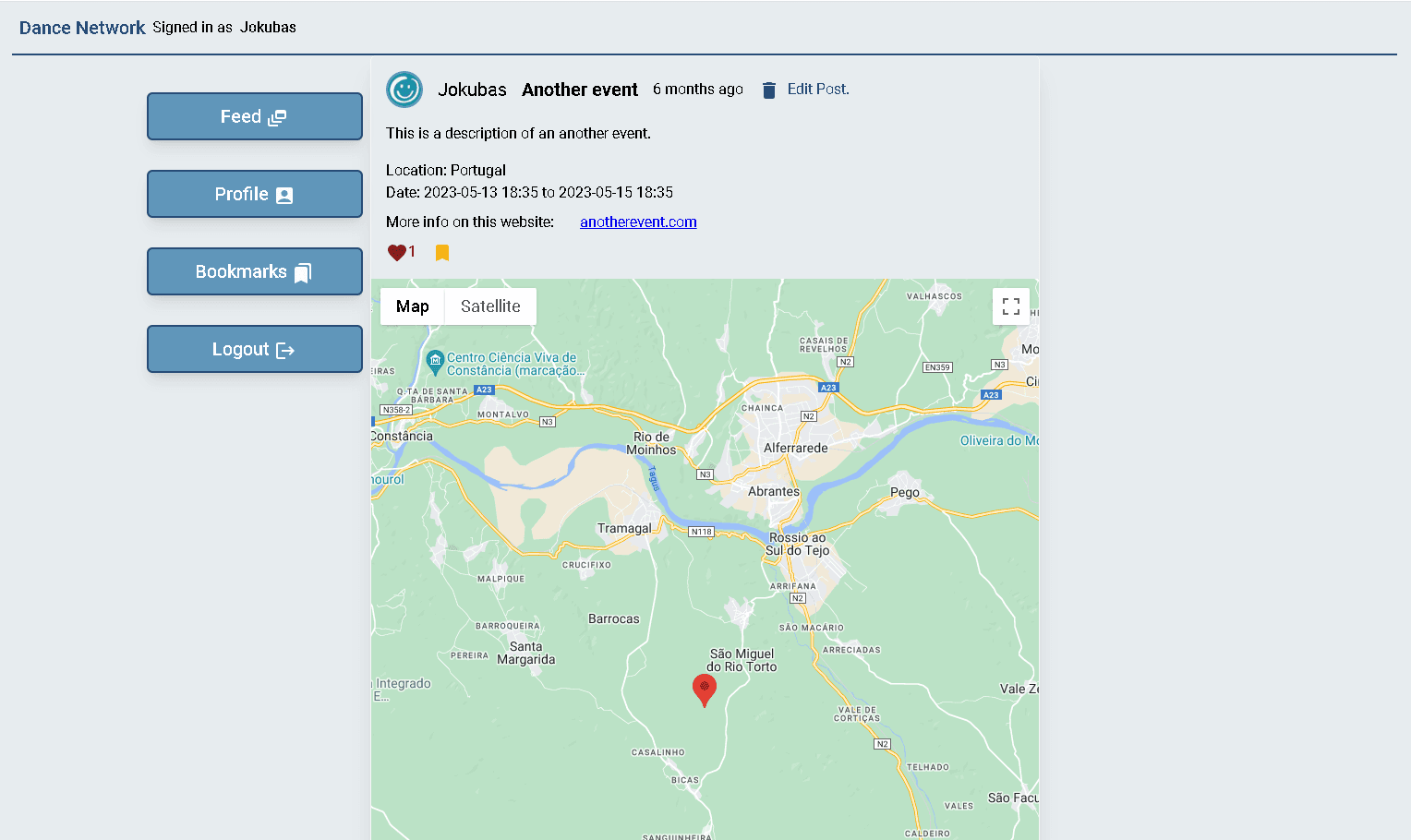Click the Edit Post link

[x=817, y=90]
